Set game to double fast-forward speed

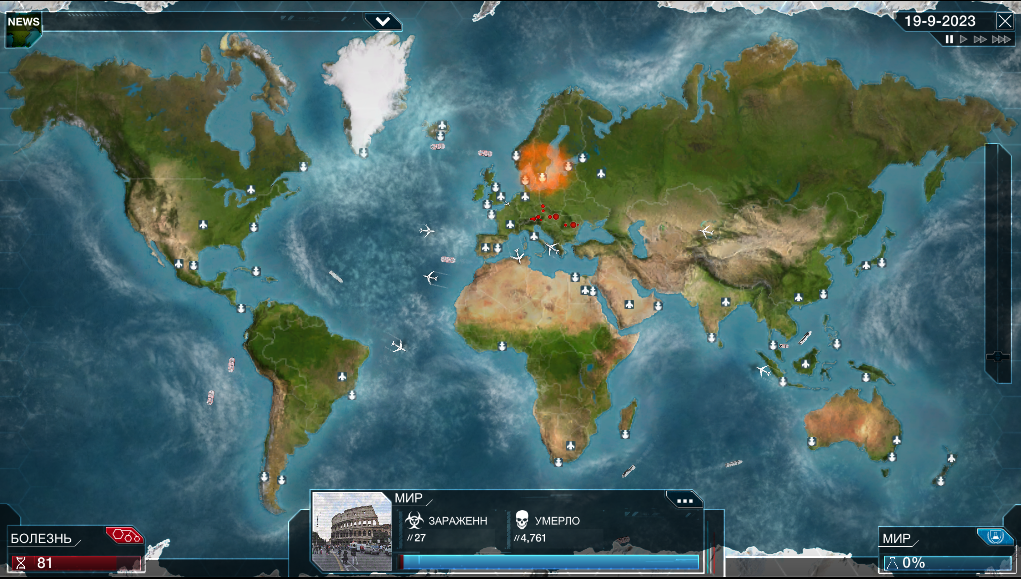pos(980,40)
